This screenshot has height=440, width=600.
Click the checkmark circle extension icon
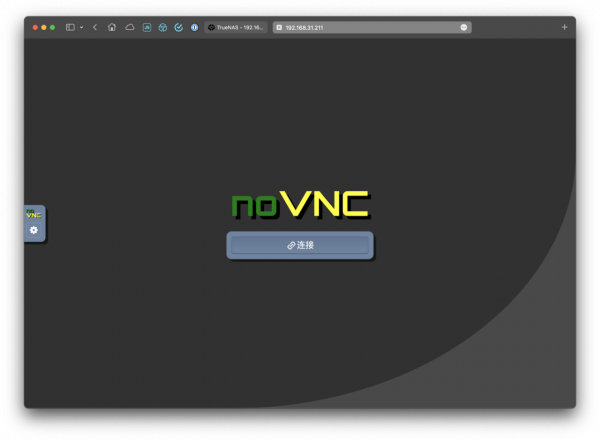(178, 27)
